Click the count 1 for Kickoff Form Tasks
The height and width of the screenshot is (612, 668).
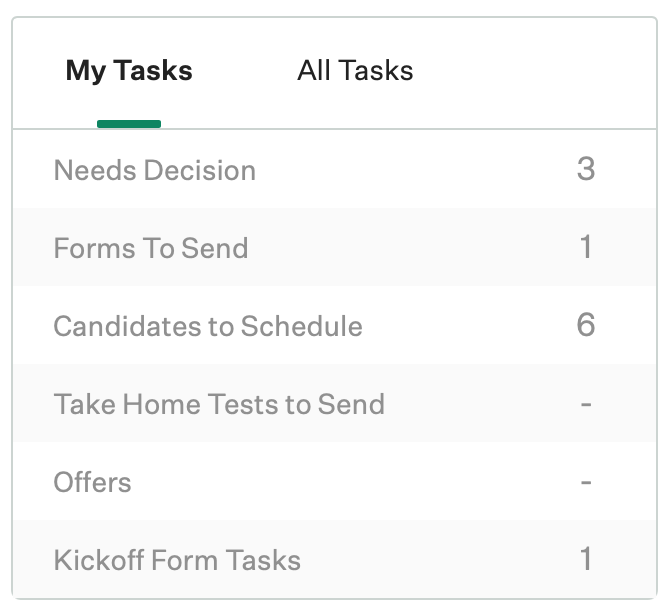[586, 559]
